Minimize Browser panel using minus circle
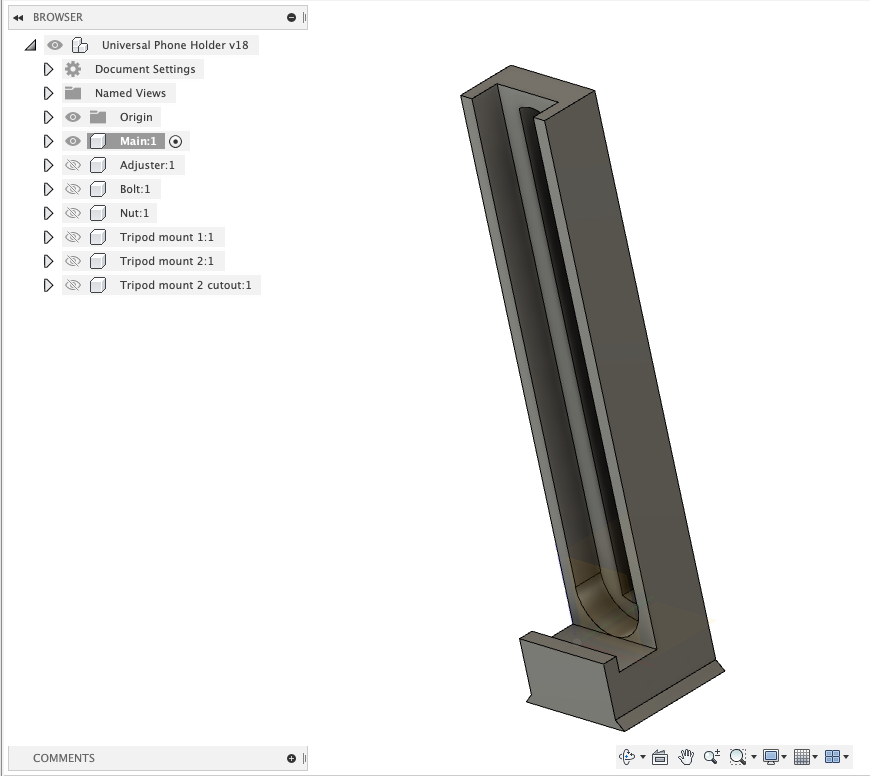This screenshot has height=776, width=870. 291,18
